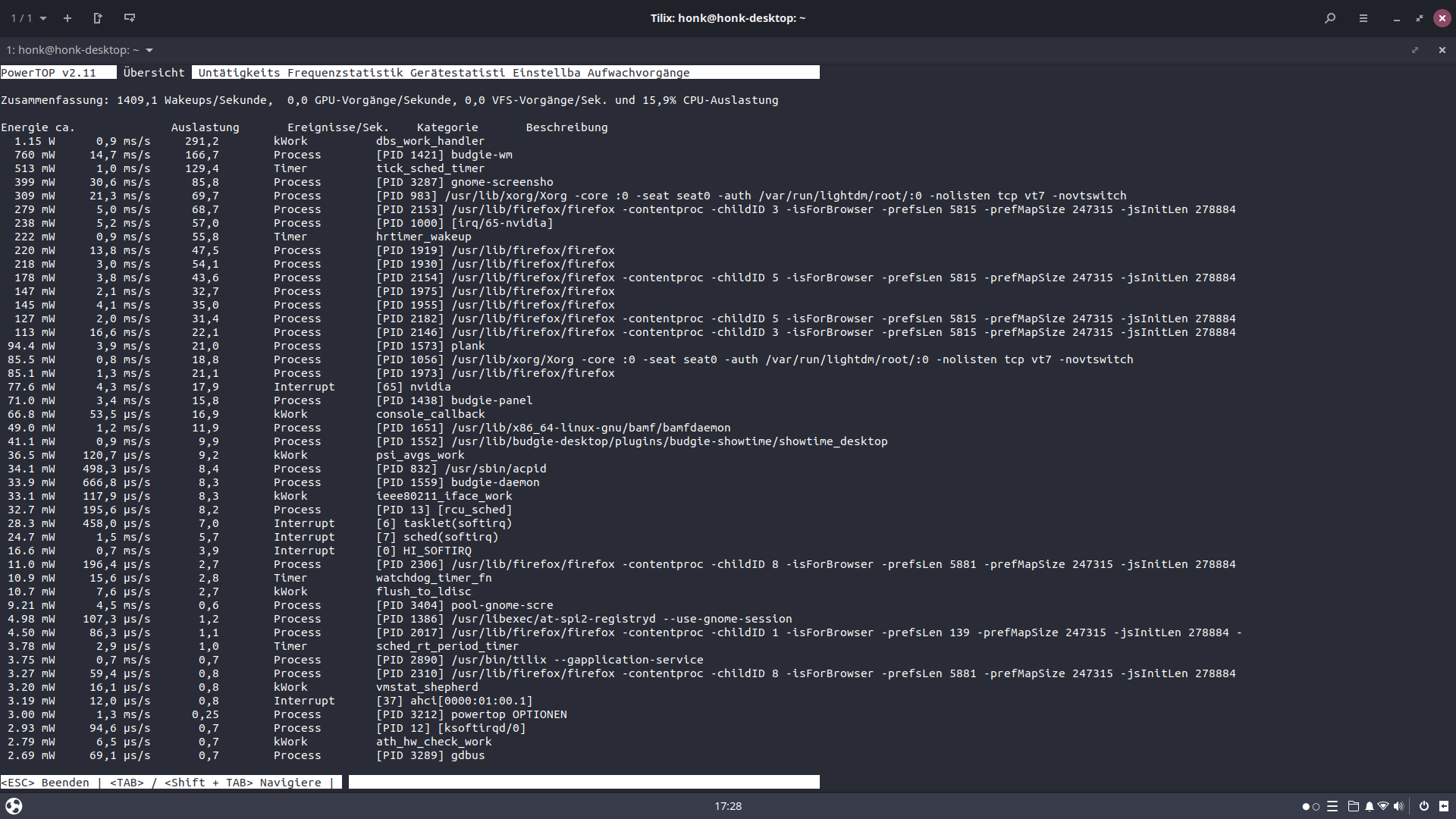Select the [PID 1000] [irq/65-nvidia] row
The height and width of the screenshot is (819, 1456).
(278, 223)
